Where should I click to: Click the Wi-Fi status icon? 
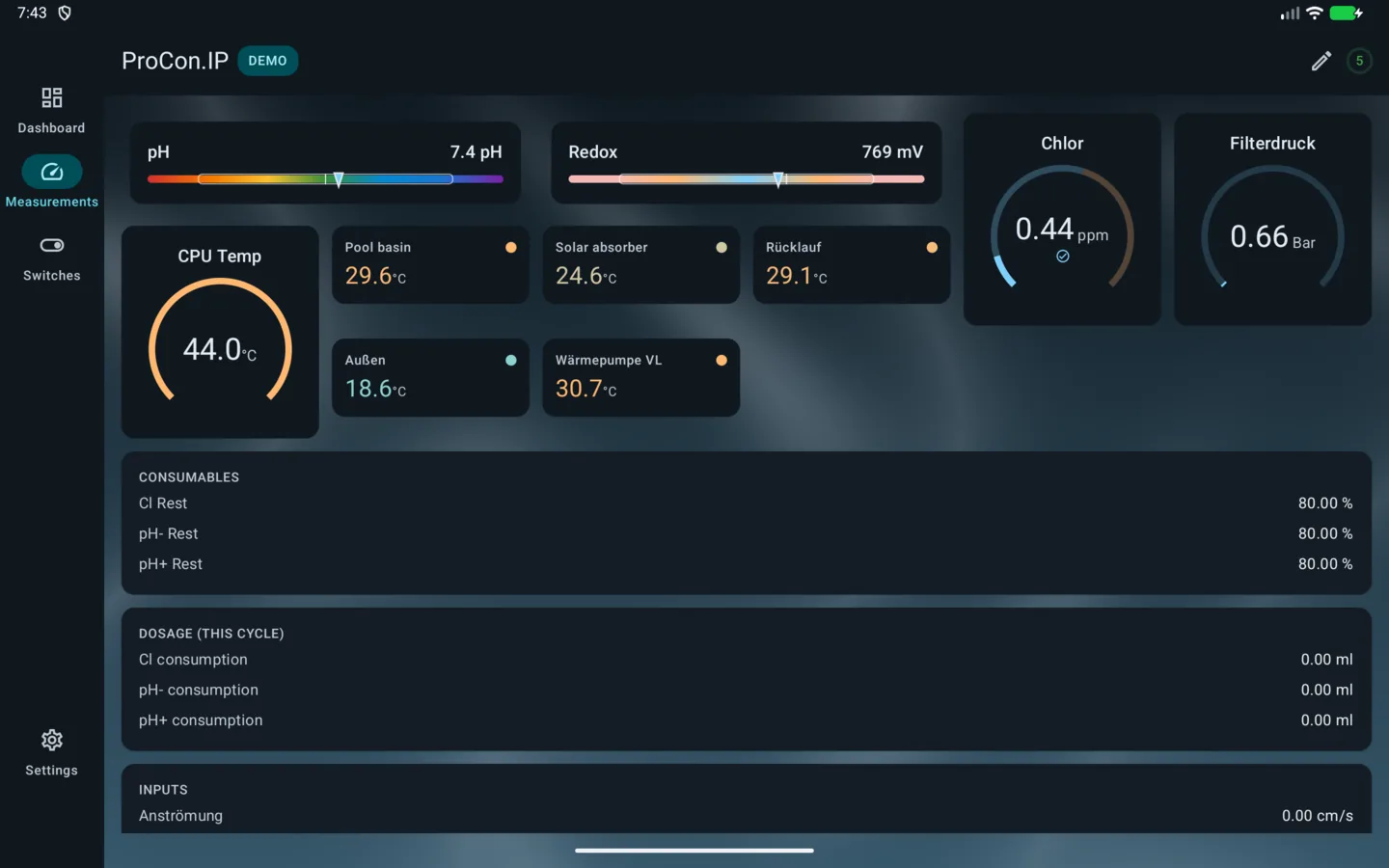[1314, 13]
